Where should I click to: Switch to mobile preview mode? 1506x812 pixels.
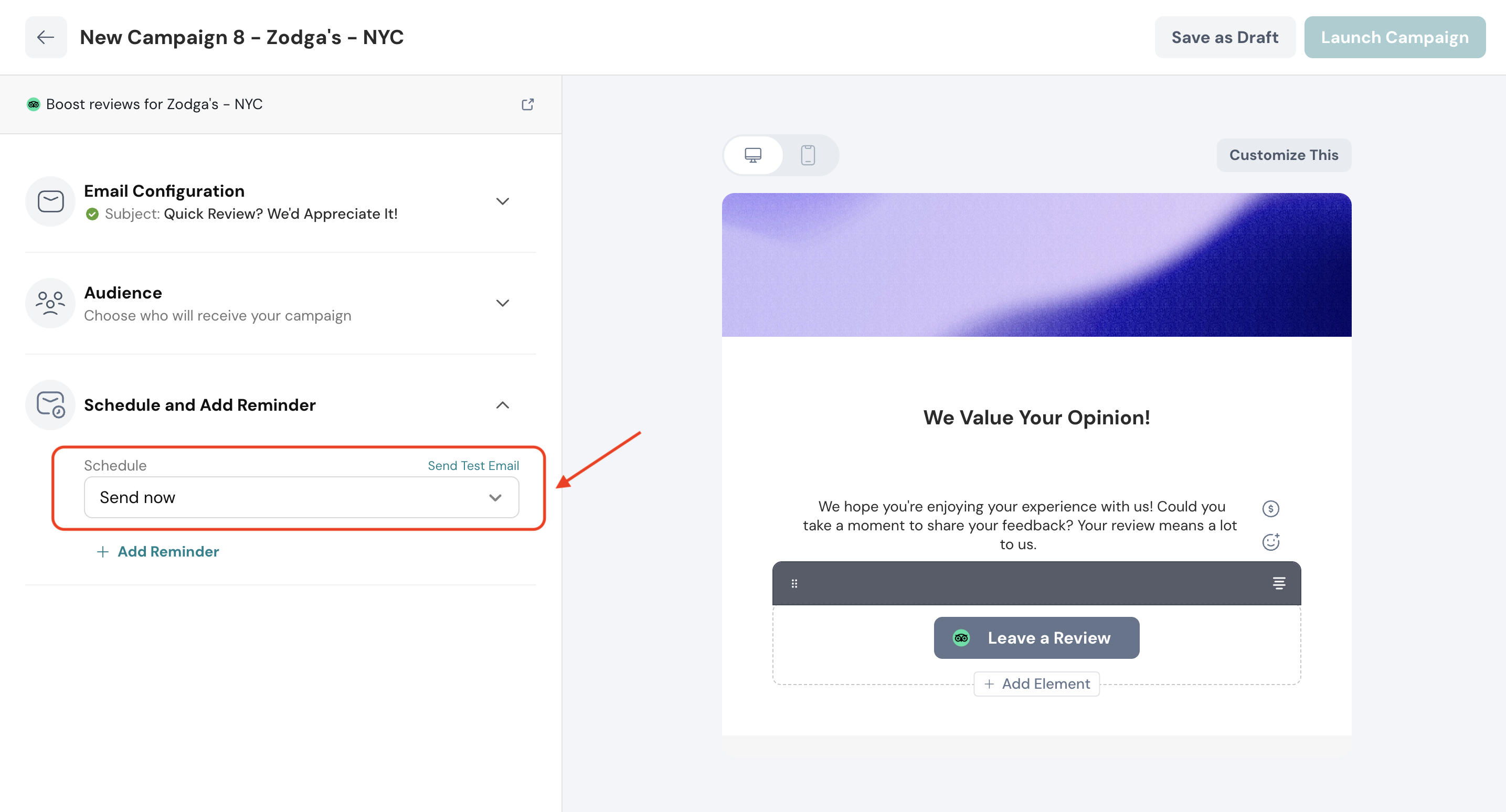pos(808,155)
